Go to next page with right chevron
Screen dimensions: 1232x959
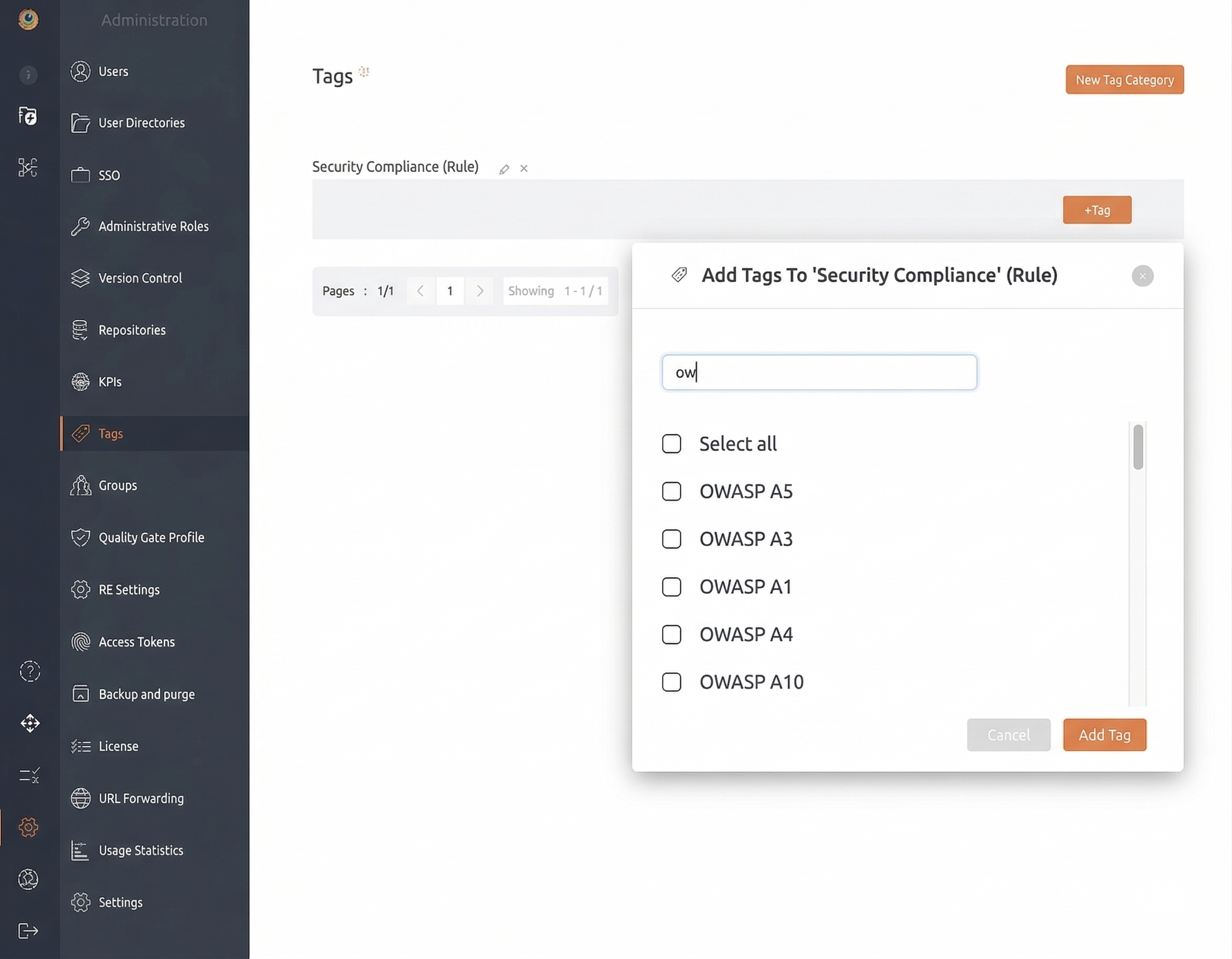point(479,291)
